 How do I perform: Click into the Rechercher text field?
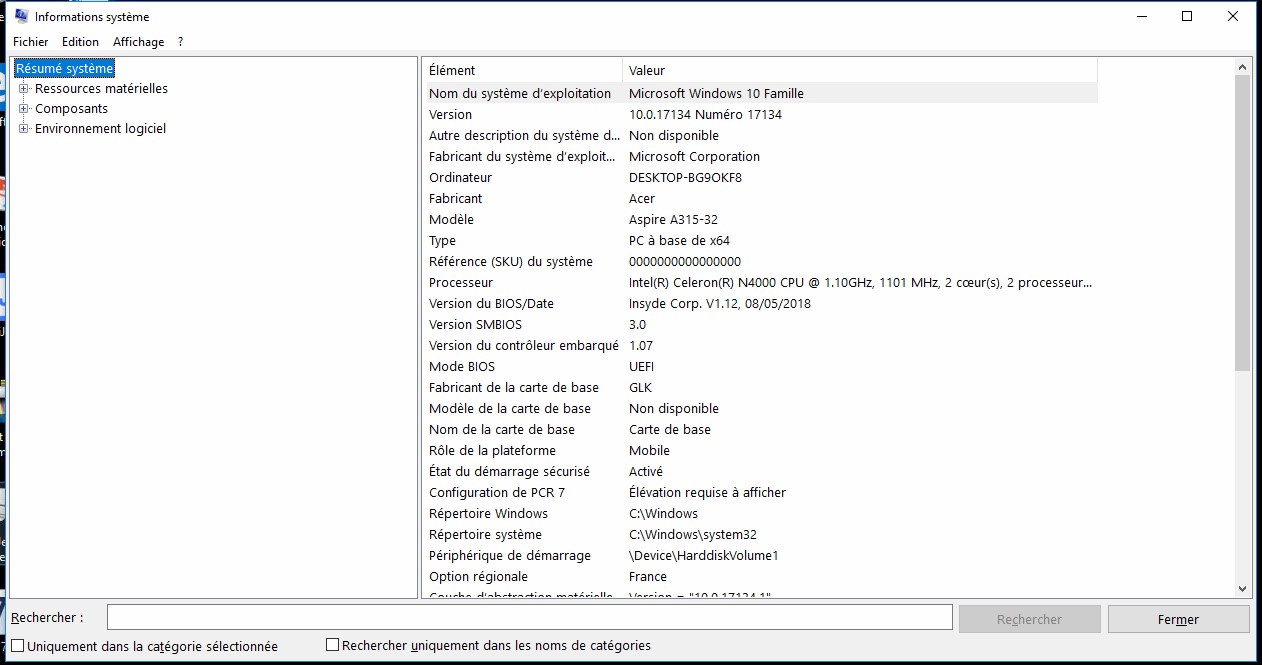coord(529,618)
